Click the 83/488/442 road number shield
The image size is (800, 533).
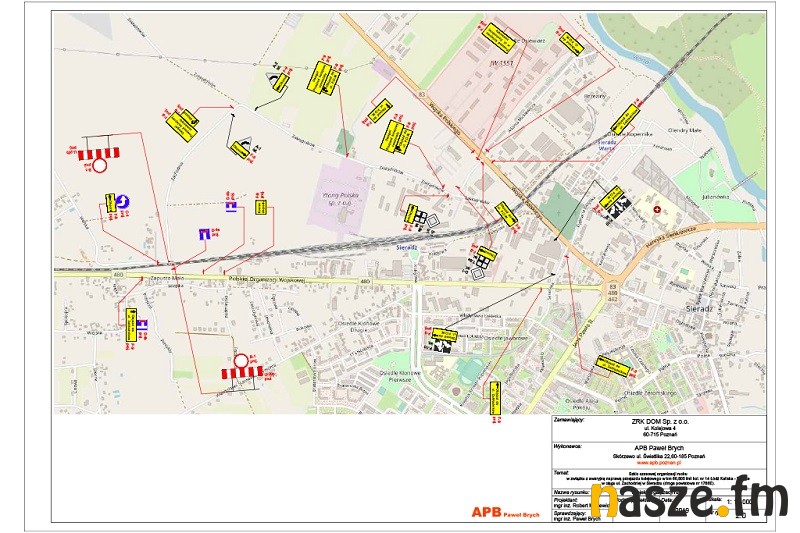click(612, 292)
